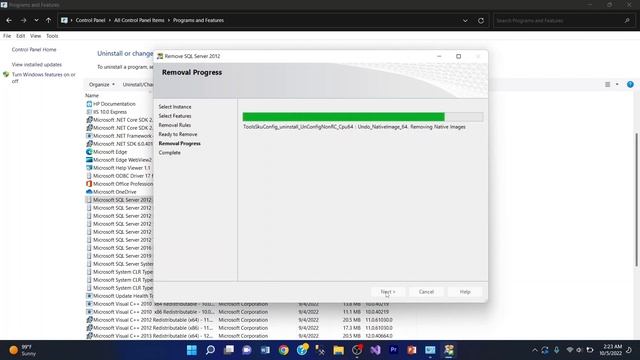Click the Uninstall/Change toolbar button
Image resolution: width=640 pixels, height=360 pixels.
tap(138, 84)
